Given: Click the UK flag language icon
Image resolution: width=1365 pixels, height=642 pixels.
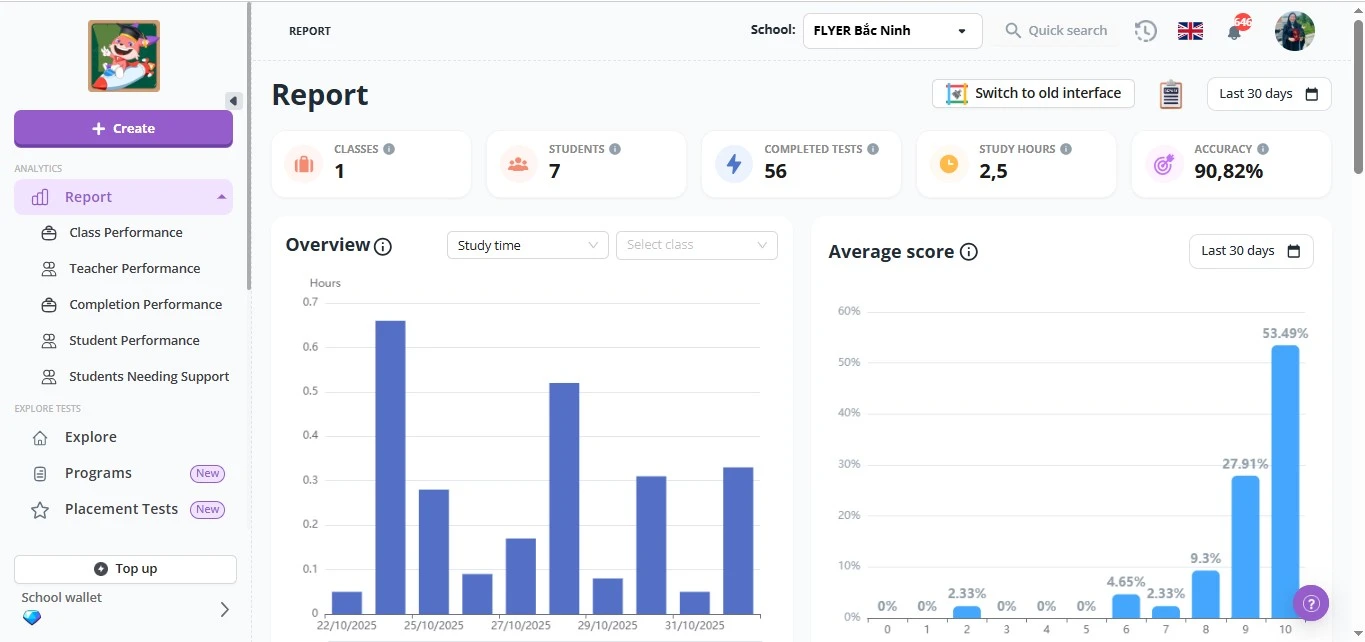Looking at the screenshot, I should 1190,31.
